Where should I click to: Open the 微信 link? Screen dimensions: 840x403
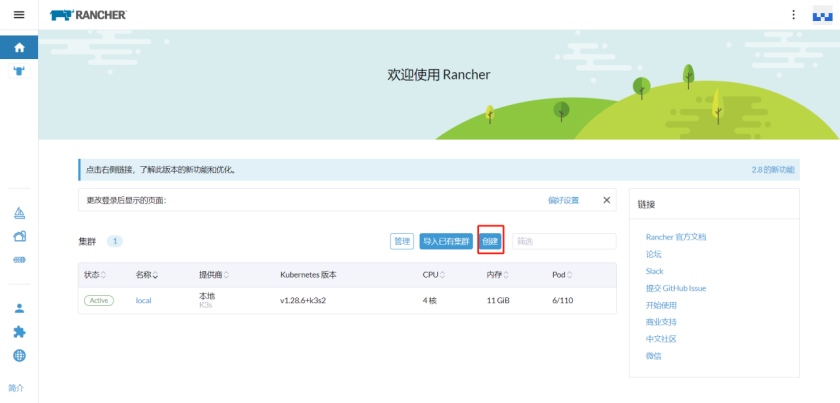(x=654, y=356)
